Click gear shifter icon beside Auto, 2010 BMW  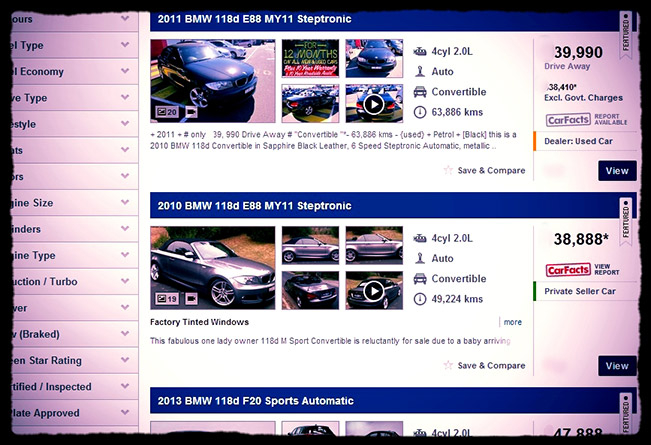(x=420, y=258)
